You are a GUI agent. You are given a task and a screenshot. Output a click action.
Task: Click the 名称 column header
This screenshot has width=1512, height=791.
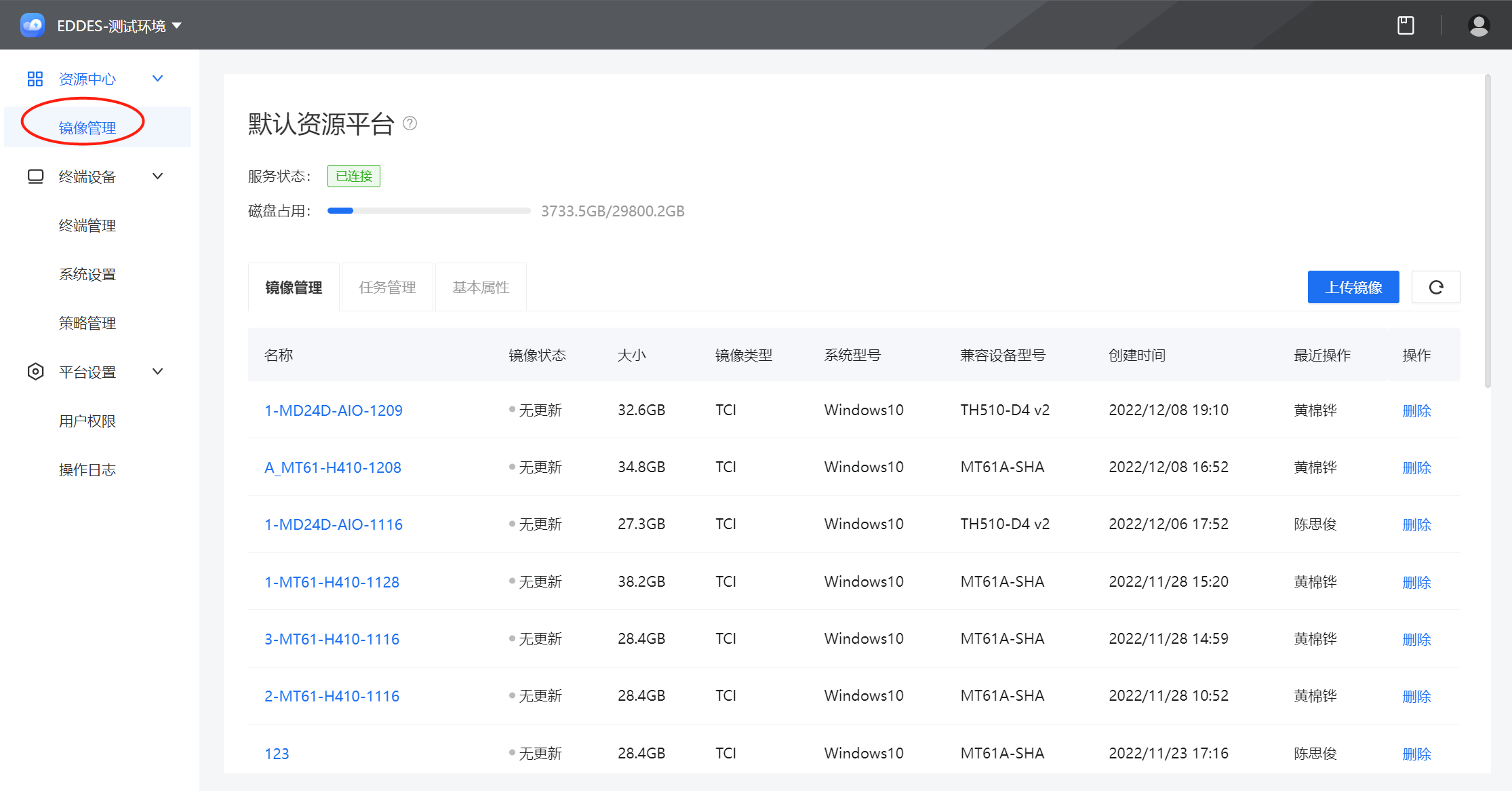pyautogui.click(x=279, y=355)
